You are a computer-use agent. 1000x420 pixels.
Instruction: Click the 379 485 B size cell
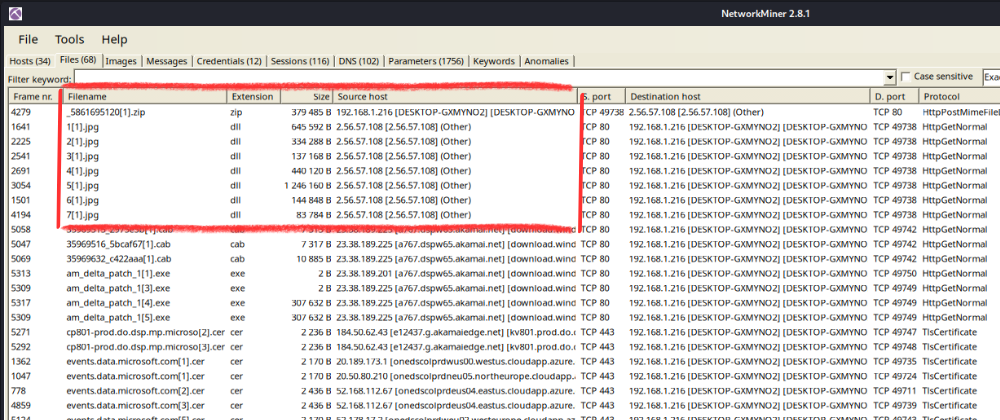[311, 112]
